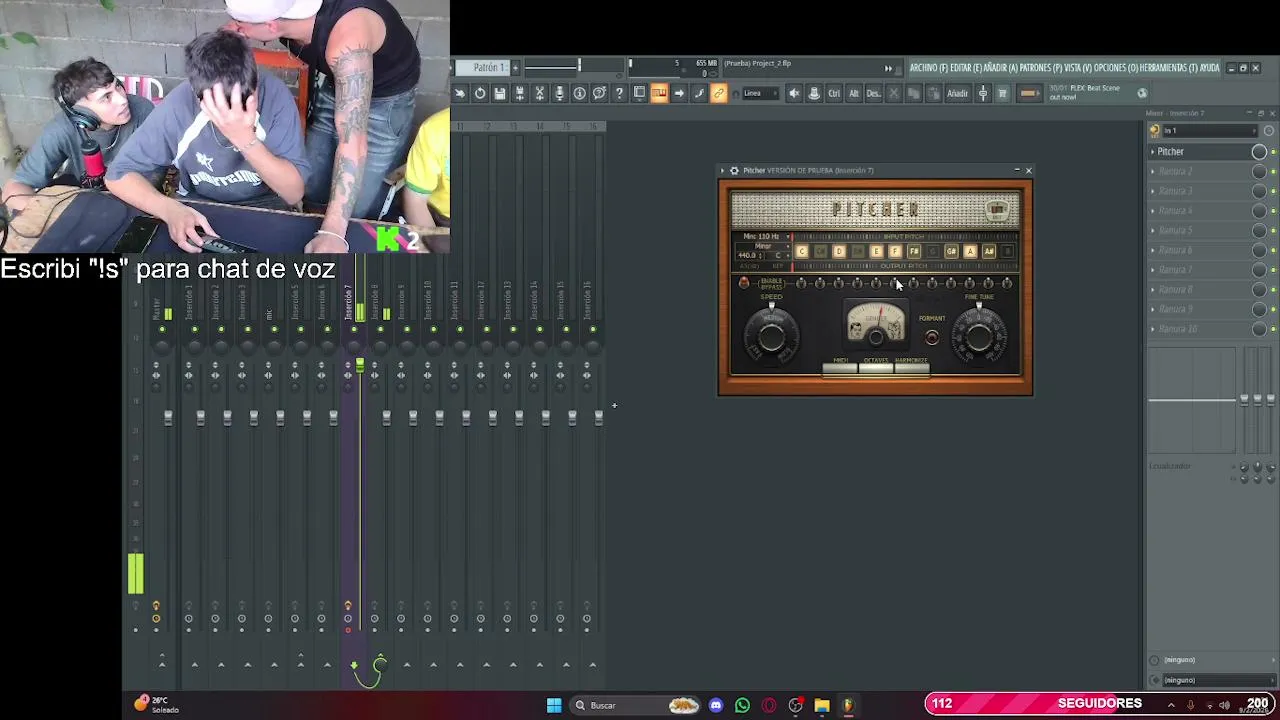Open the OPCIONES menu
Screen dimensions: 1280x720
(x=1115, y=68)
